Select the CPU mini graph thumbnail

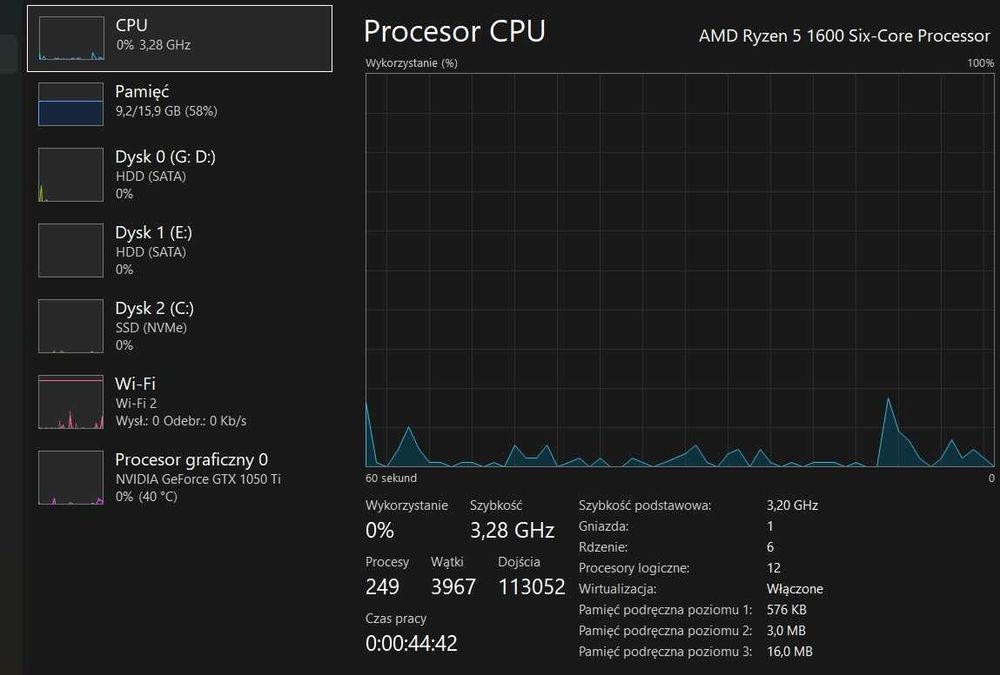(70, 38)
